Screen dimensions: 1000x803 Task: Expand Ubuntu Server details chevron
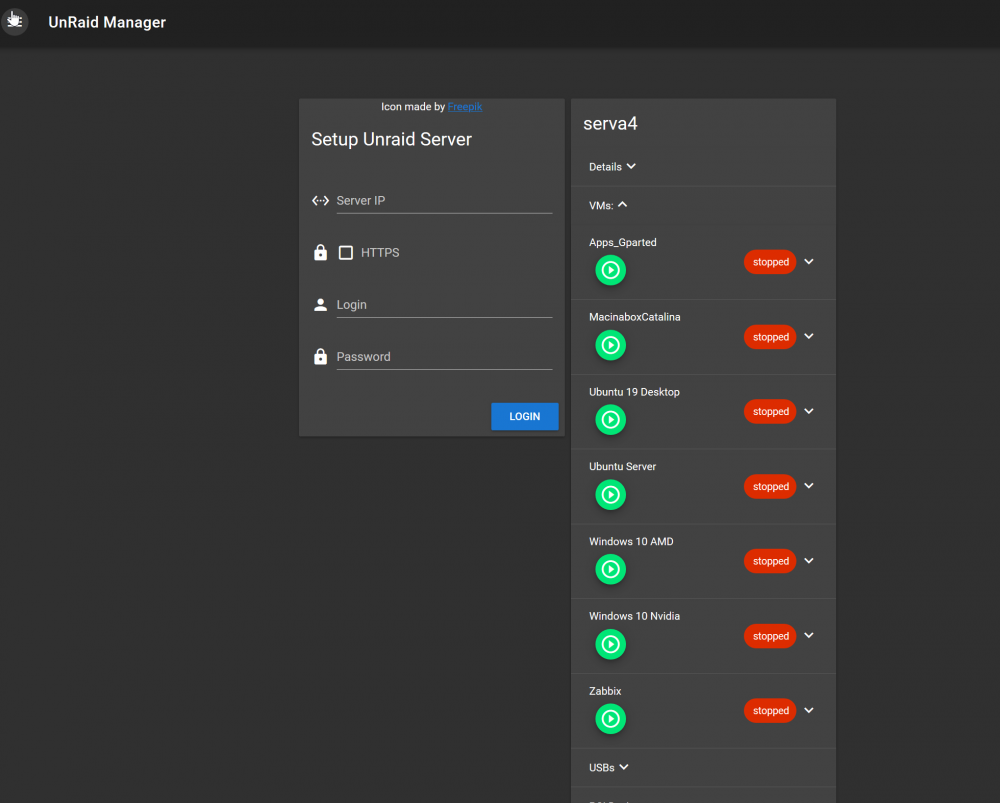pyautogui.click(x=809, y=486)
